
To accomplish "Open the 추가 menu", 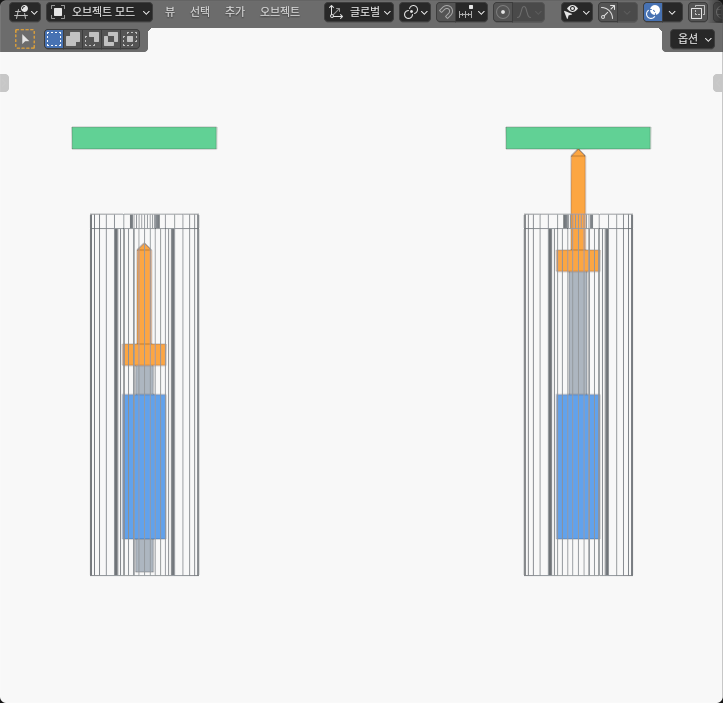I will tap(235, 12).
